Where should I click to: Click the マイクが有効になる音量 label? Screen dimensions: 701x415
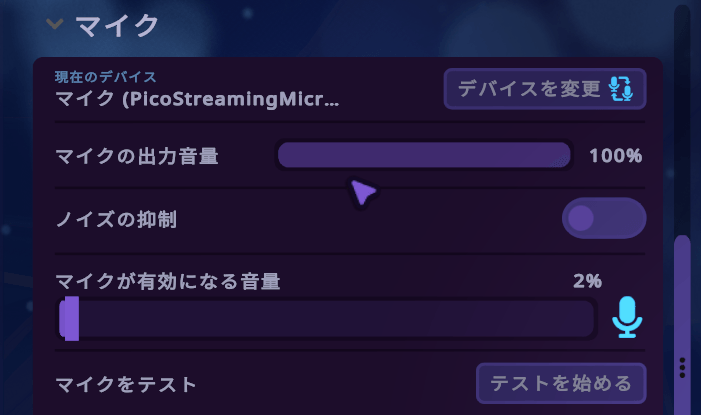coord(168,282)
